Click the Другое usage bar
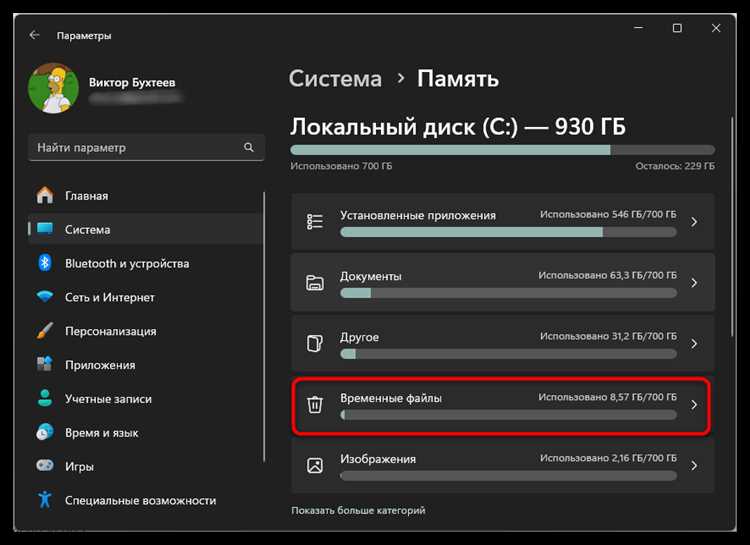 pyautogui.click(x=508, y=354)
